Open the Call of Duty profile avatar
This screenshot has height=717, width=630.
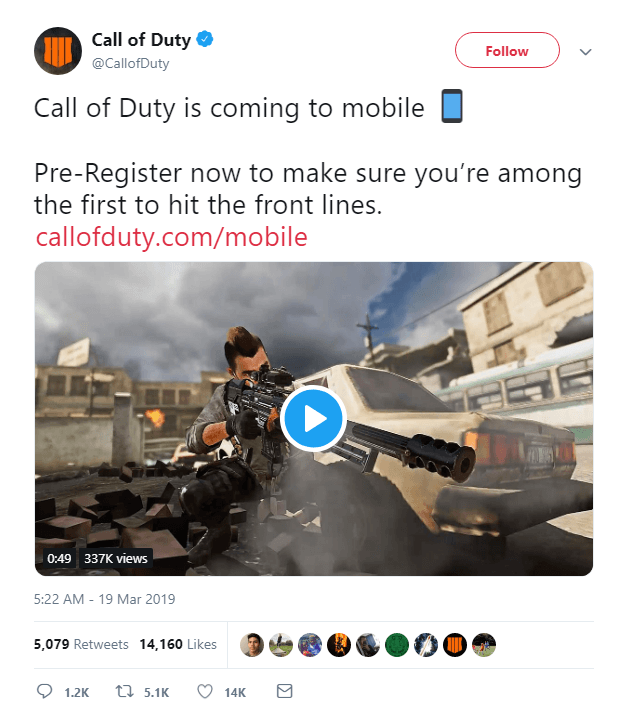point(58,51)
